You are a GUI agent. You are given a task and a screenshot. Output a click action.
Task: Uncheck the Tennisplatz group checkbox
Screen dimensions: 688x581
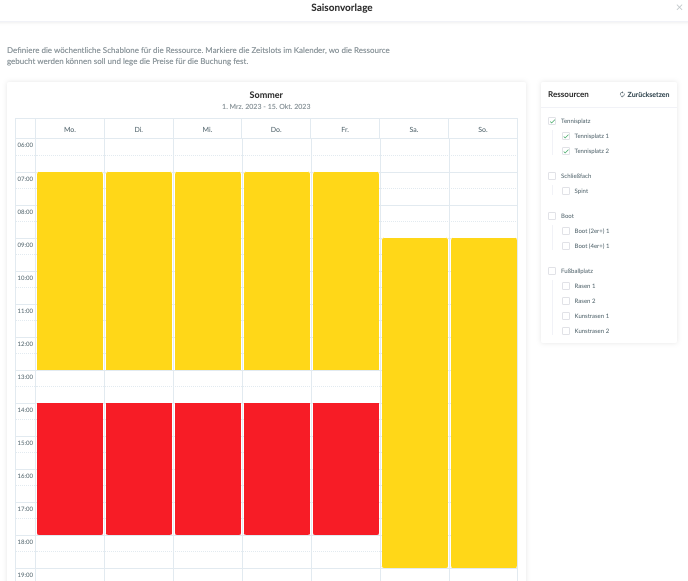(x=552, y=121)
